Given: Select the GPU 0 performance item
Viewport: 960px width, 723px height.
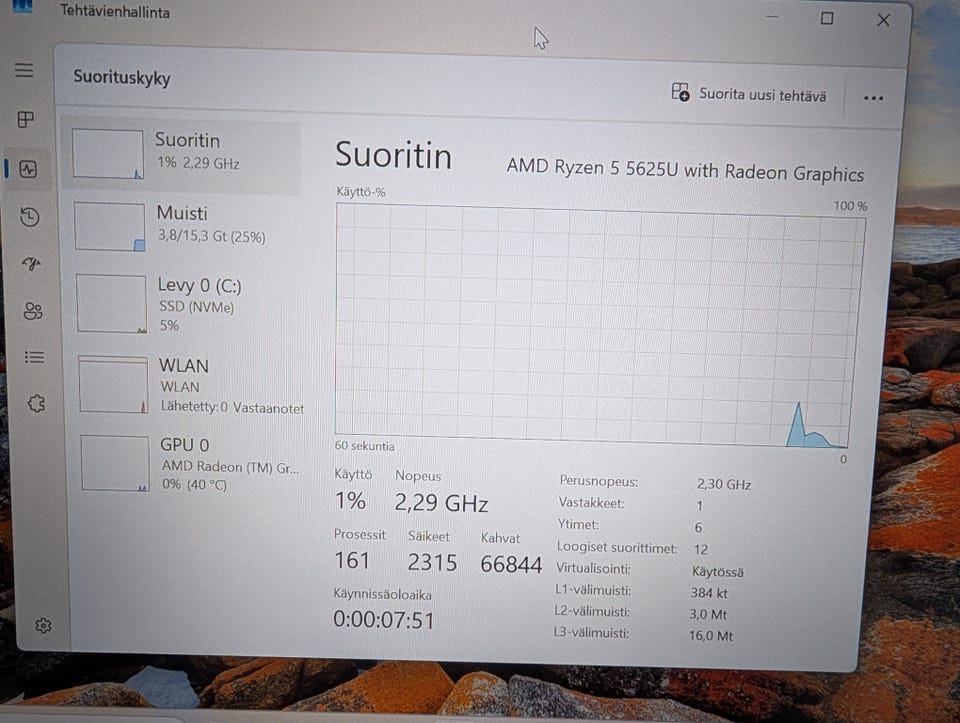Looking at the screenshot, I should tap(190, 464).
